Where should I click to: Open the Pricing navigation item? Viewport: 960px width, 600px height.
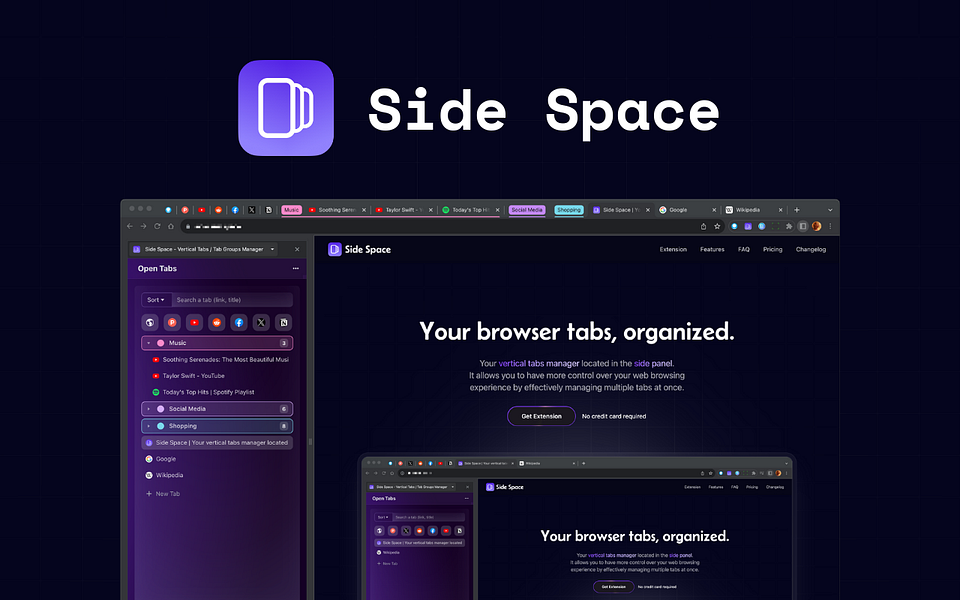(772, 249)
